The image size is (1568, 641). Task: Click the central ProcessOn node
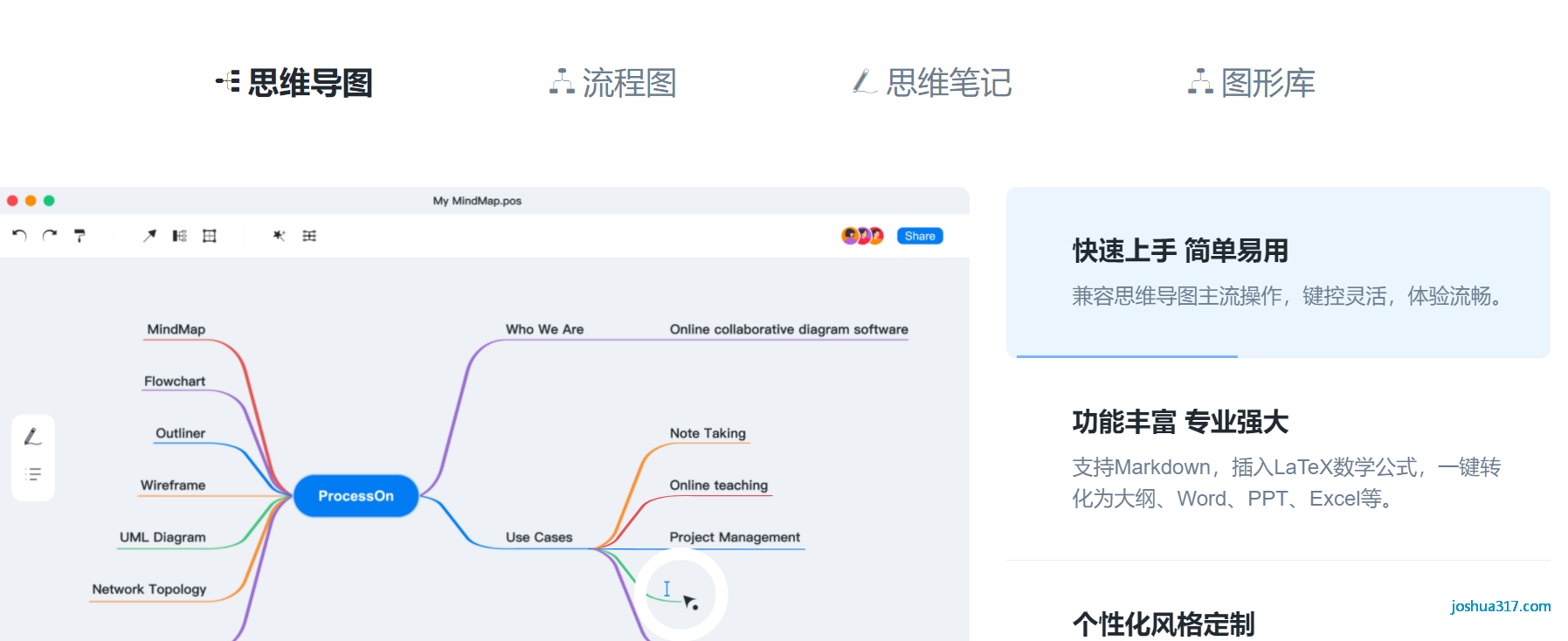click(356, 496)
